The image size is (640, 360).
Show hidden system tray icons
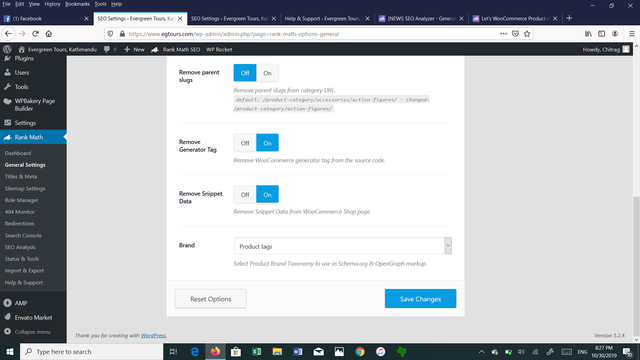click(482, 351)
